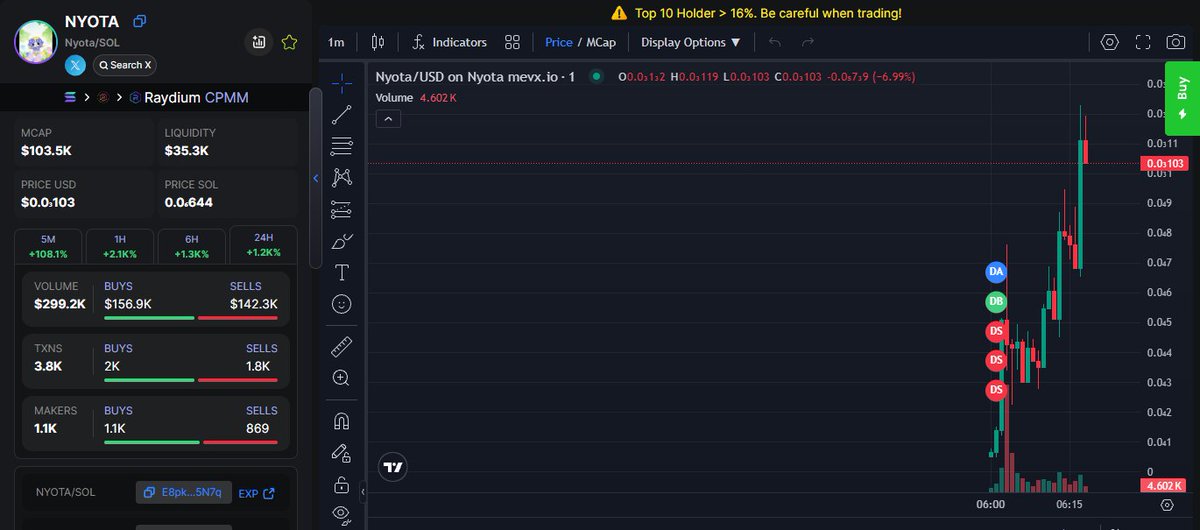This screenshot has width=1200, height=530.
Task: Click the red 0.0₅103 price label
Action: tap(1163, 163)
